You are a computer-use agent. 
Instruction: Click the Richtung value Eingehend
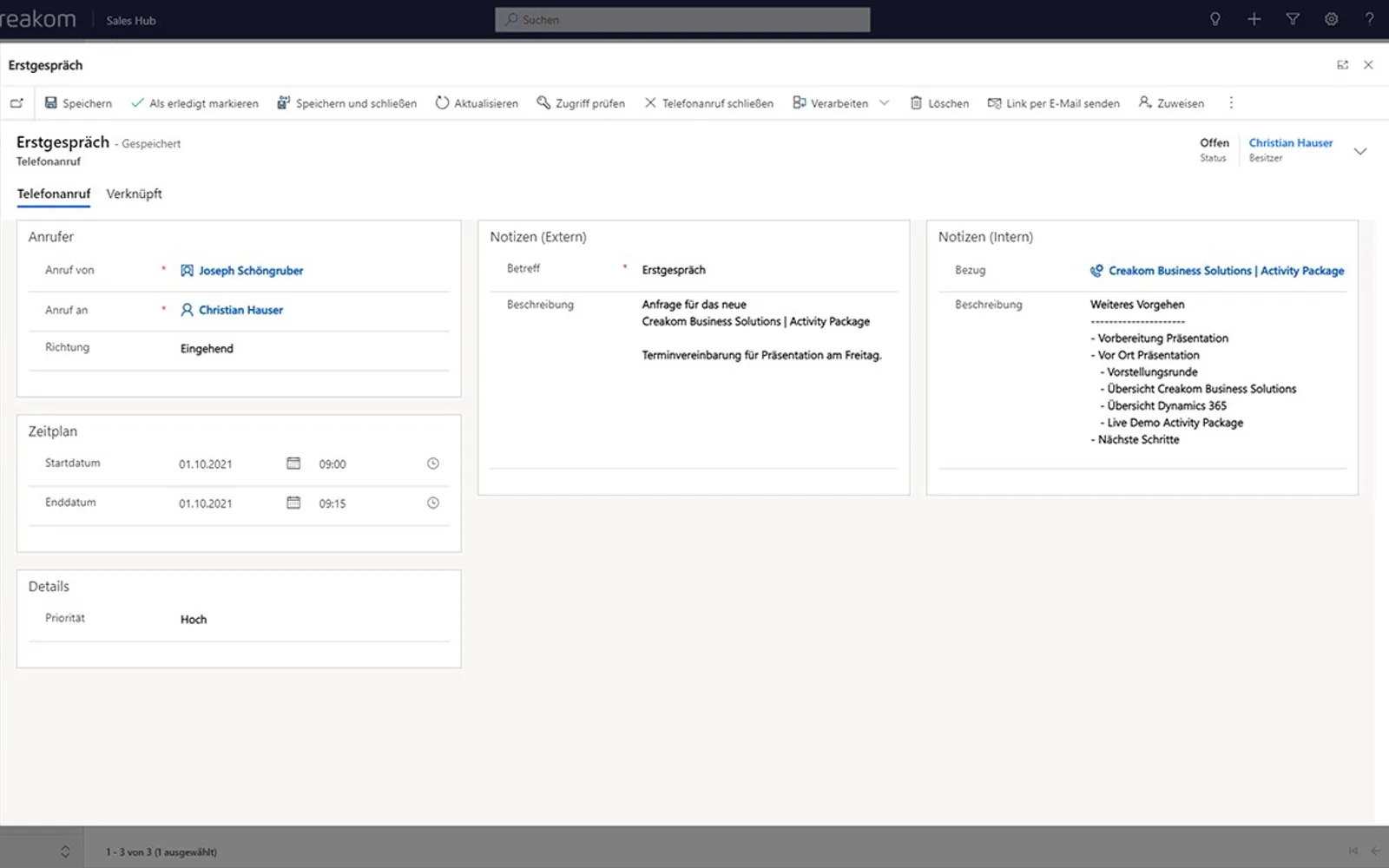tap(207, 349)
